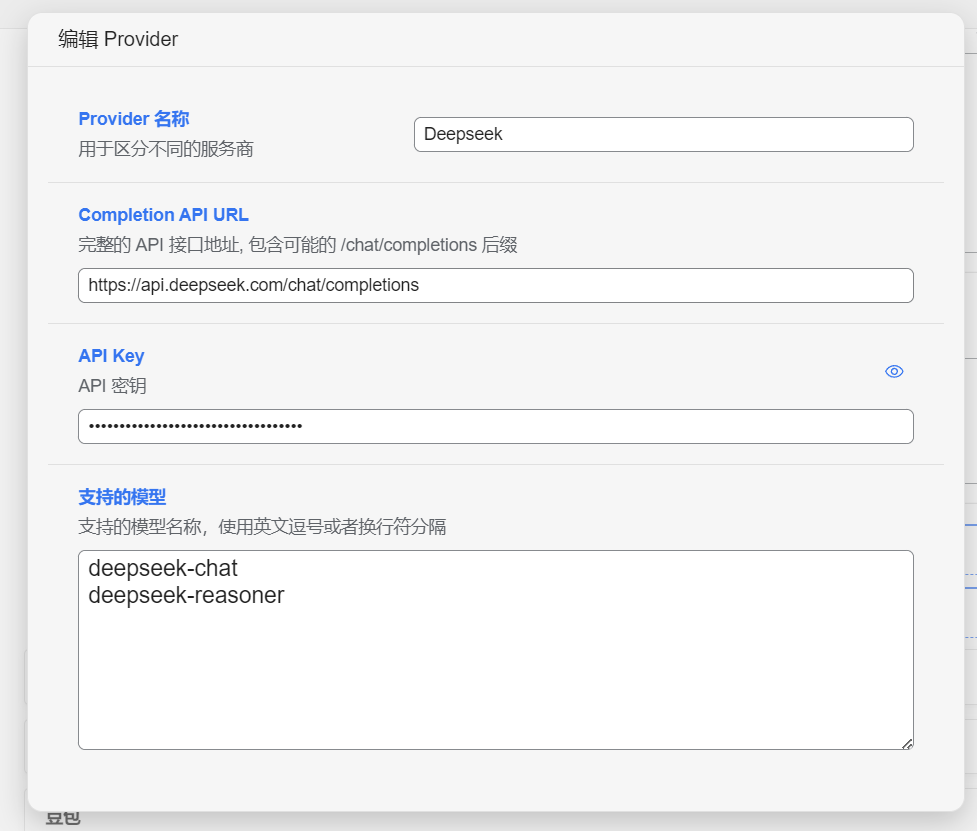This screenshot has height=831, width=977.
Task: Click the blue "API Key" label
Action: (x=111, y=356)
